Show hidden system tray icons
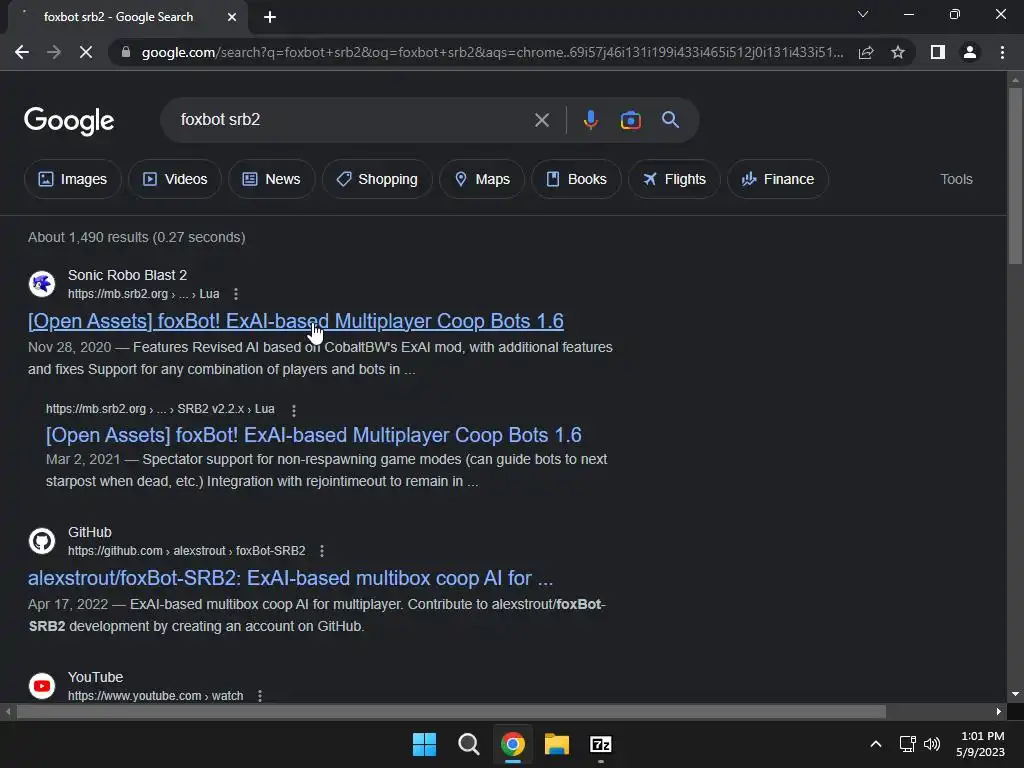This screenshot has height=768, width=1024. [876, 744]
